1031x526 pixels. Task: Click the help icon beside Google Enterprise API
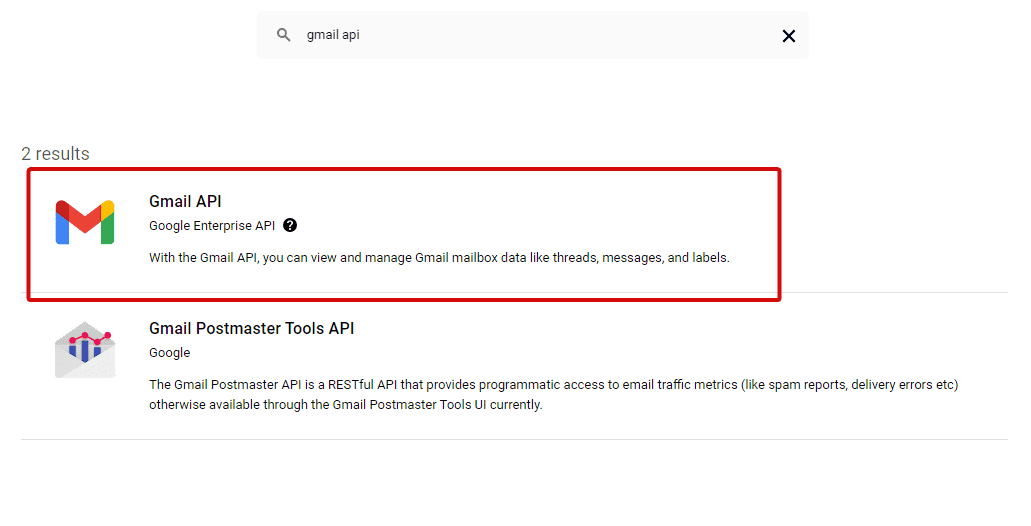(290, 226)
